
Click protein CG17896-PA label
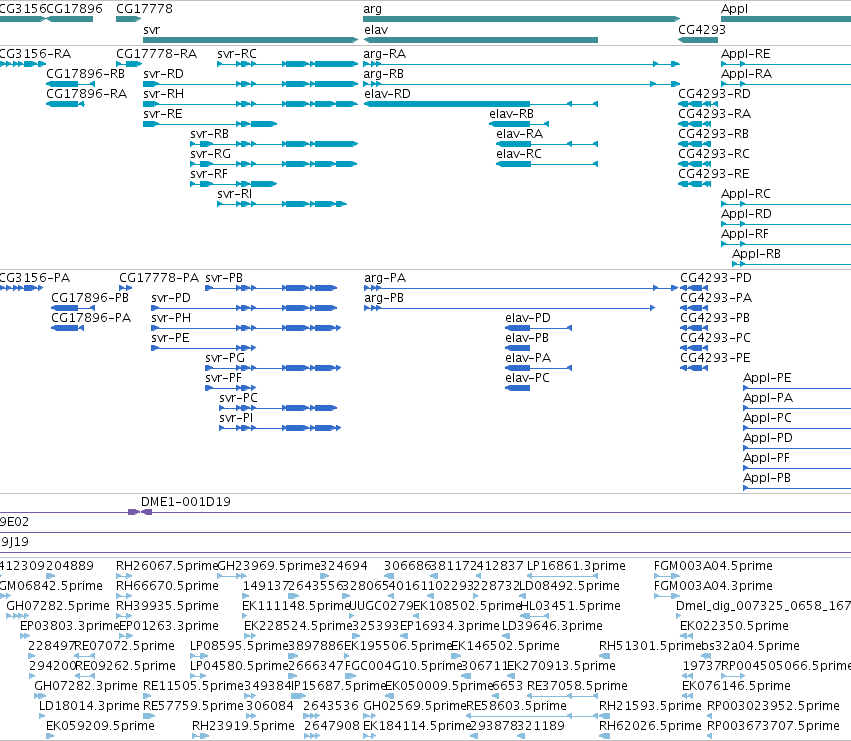click(x=91, y=318)
